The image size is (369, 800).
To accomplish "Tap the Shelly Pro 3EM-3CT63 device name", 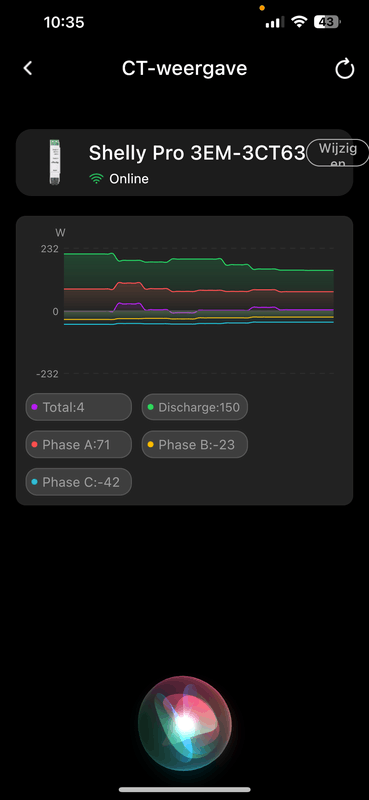I will pos(197,153).
